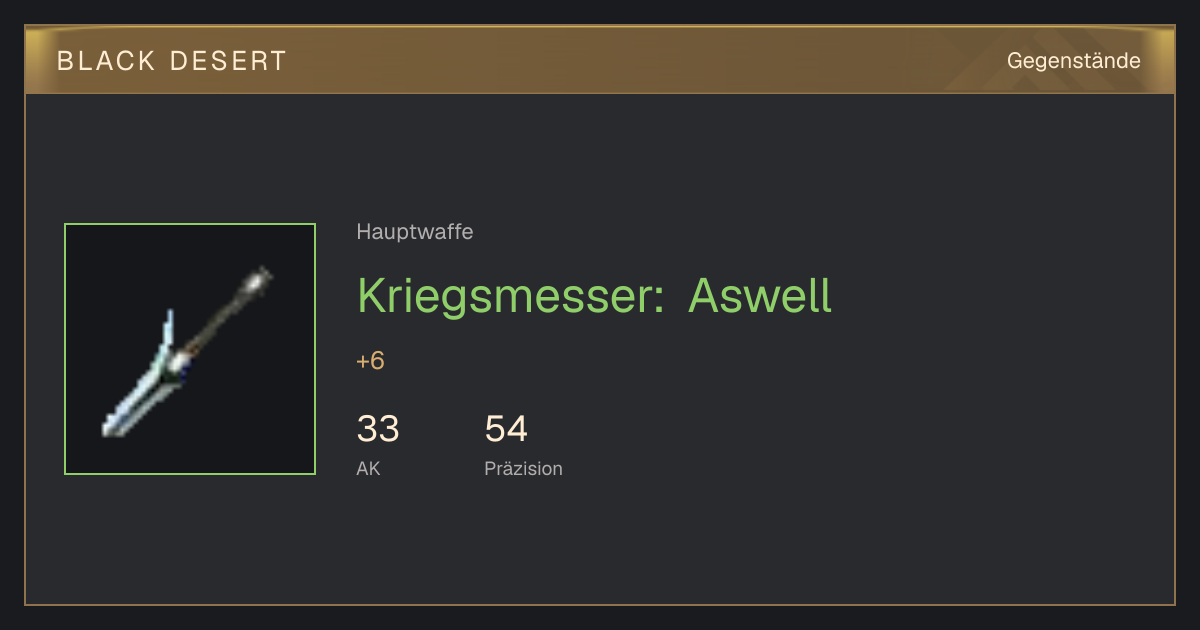This screenshot has height=630, width=1200.
Task: Select the +6 enhancement level
Action: pos(370,361)
